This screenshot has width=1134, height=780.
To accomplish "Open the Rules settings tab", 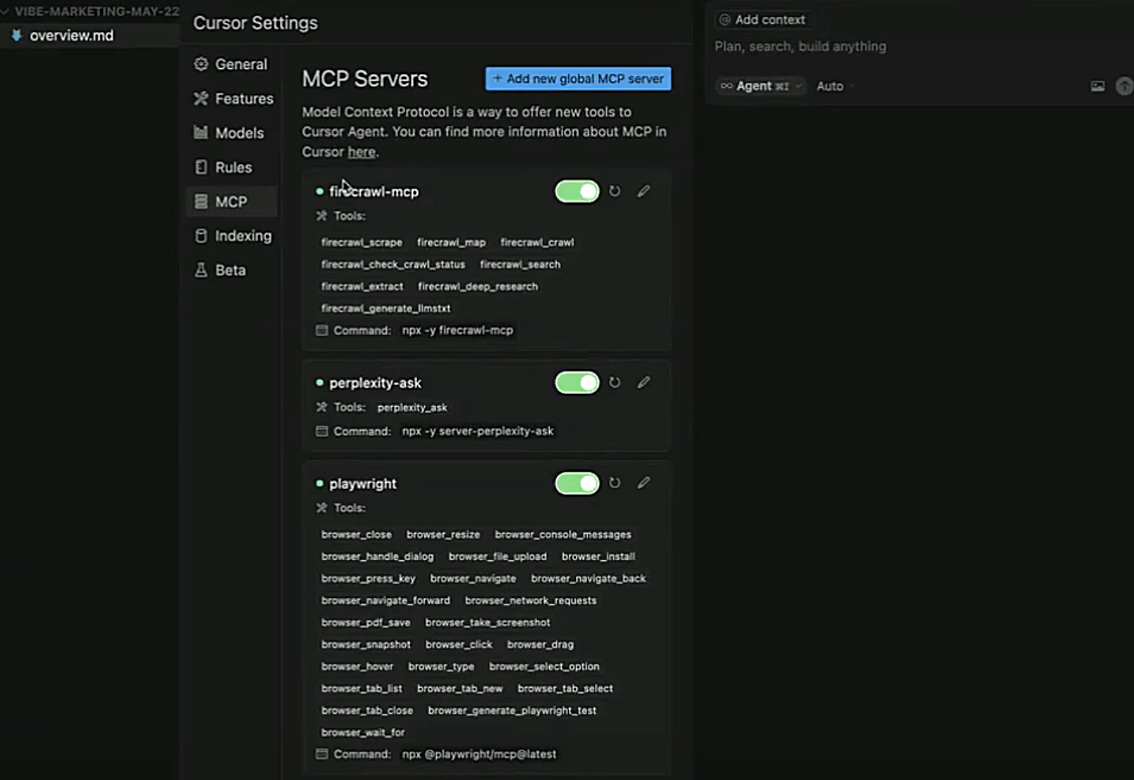I will 231,167.
